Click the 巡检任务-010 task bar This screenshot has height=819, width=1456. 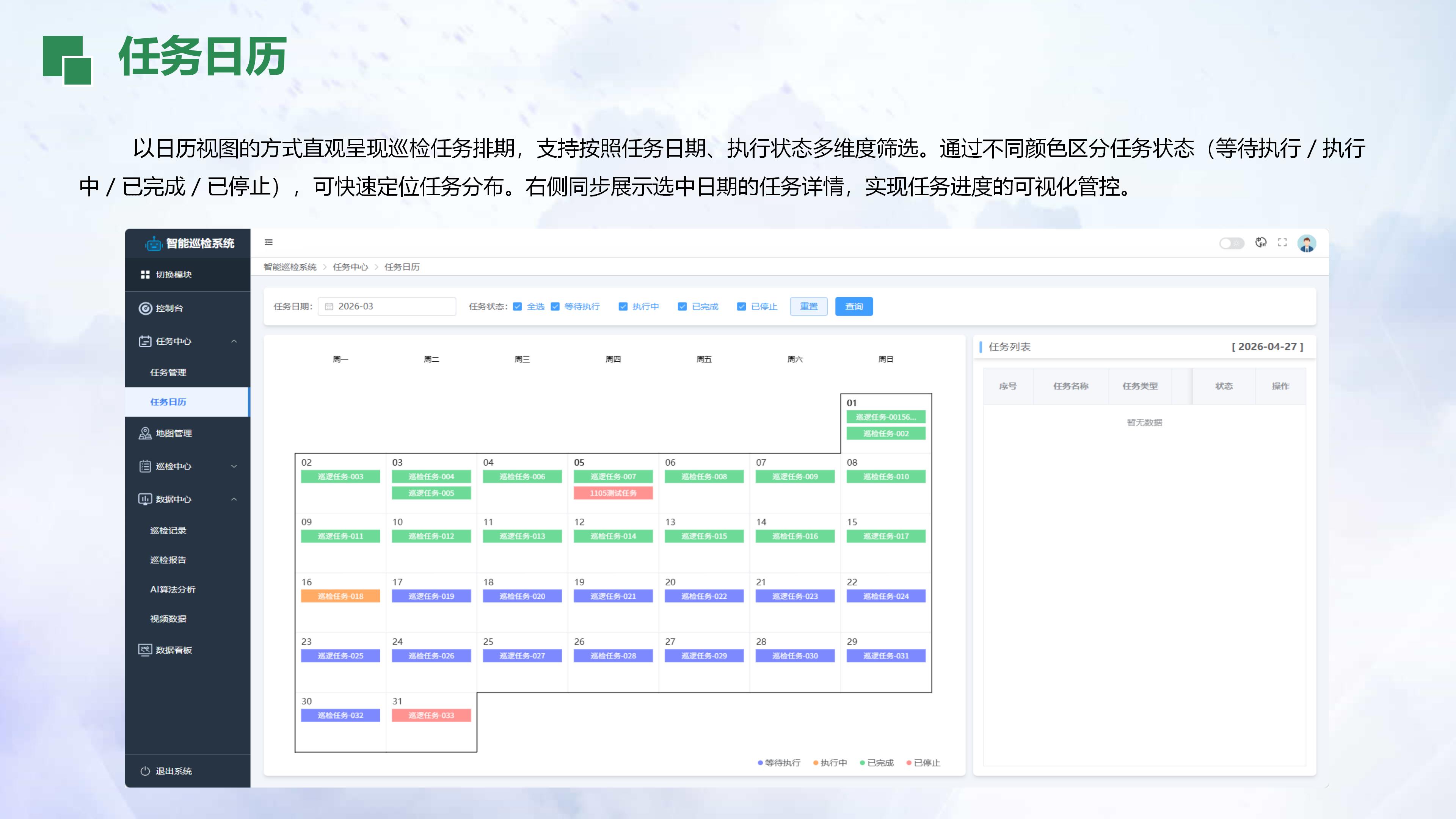886,477
